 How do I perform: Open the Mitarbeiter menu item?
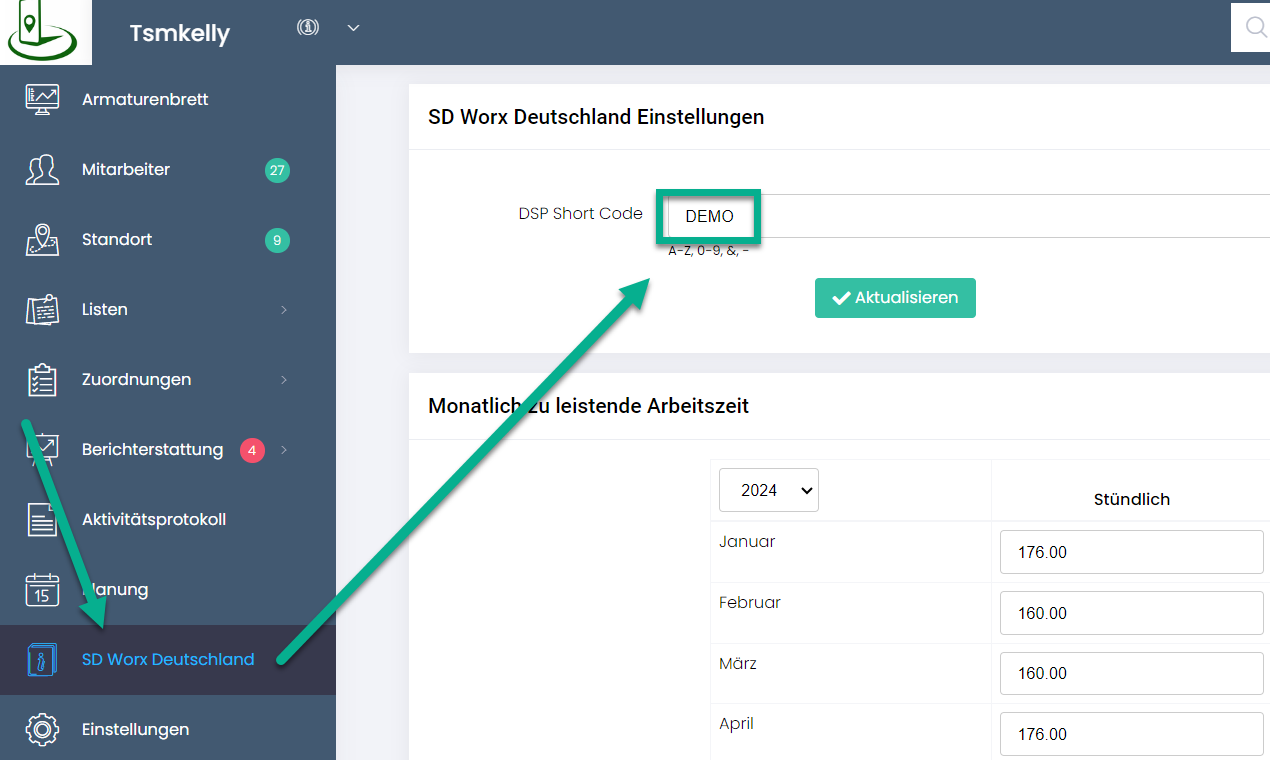[168, 170]
